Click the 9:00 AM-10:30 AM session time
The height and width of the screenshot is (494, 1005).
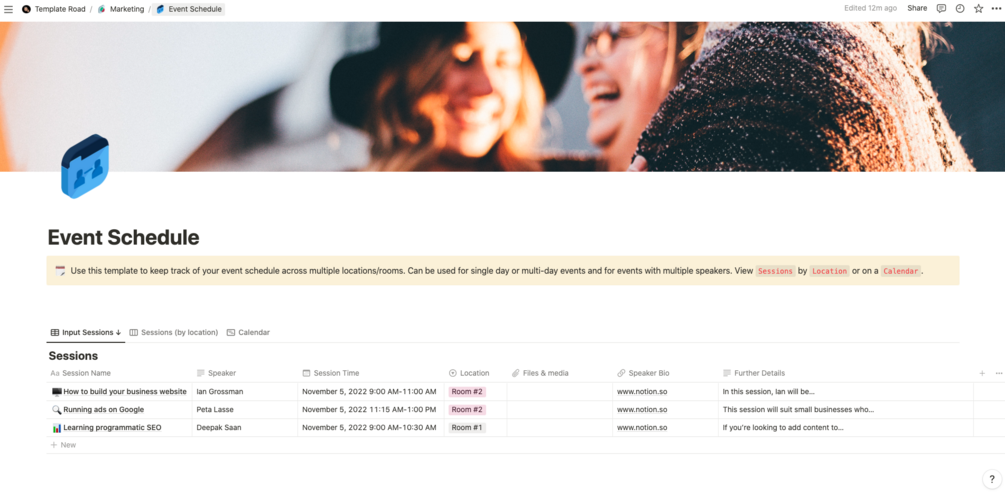(x=370, y=427)
